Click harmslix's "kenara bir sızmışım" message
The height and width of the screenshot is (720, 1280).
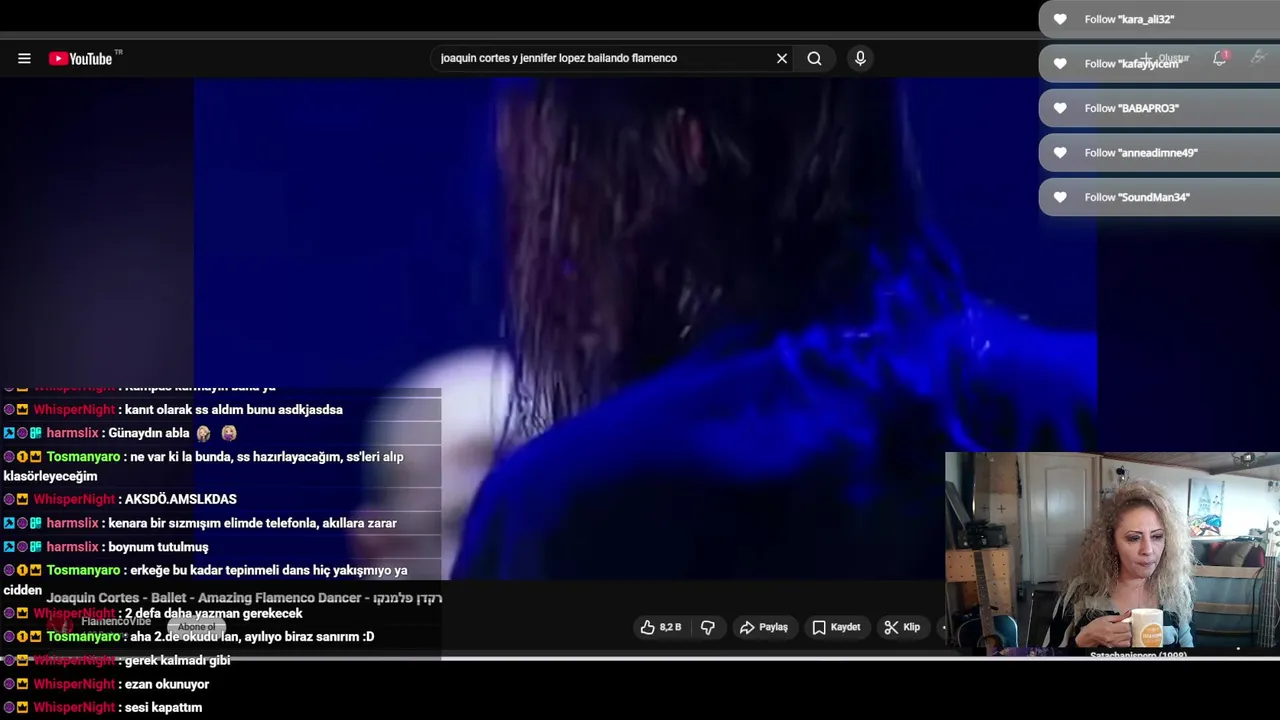pyautogui.click(x=200, y=523)
